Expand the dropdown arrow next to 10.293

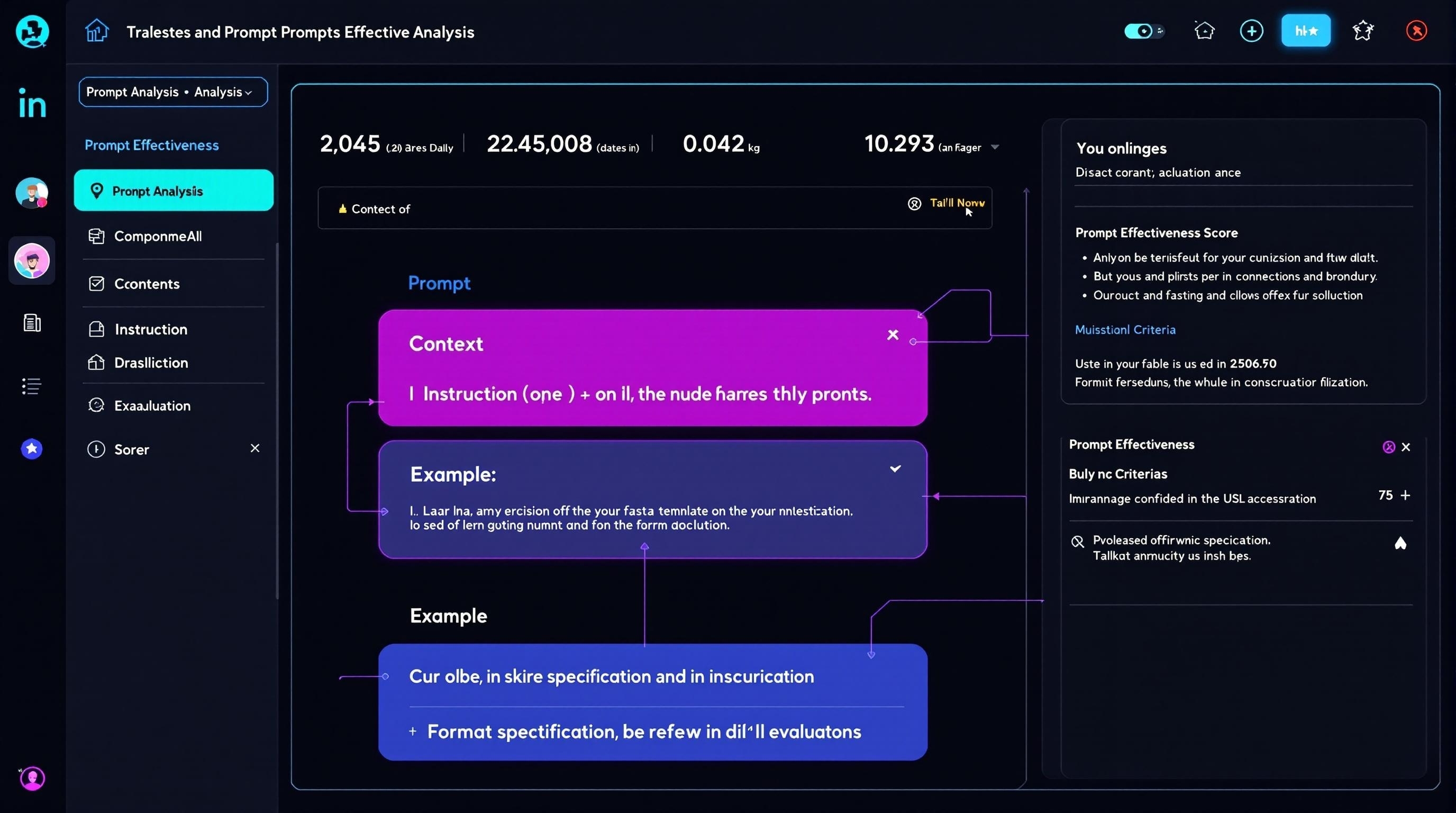pos(995,148)
